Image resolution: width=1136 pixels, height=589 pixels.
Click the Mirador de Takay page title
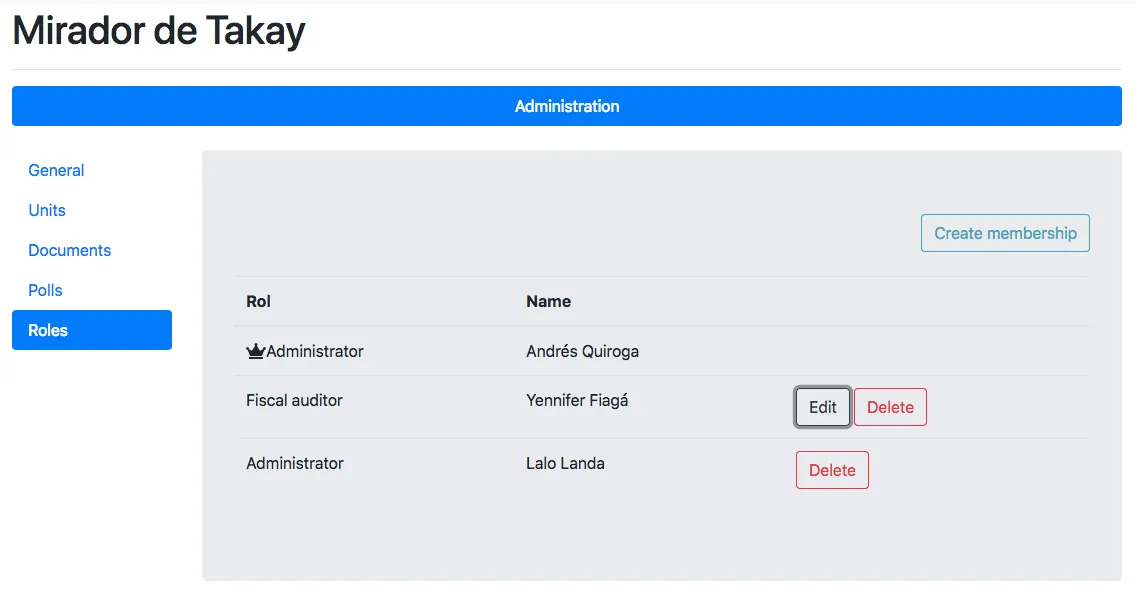click(158, 32)
